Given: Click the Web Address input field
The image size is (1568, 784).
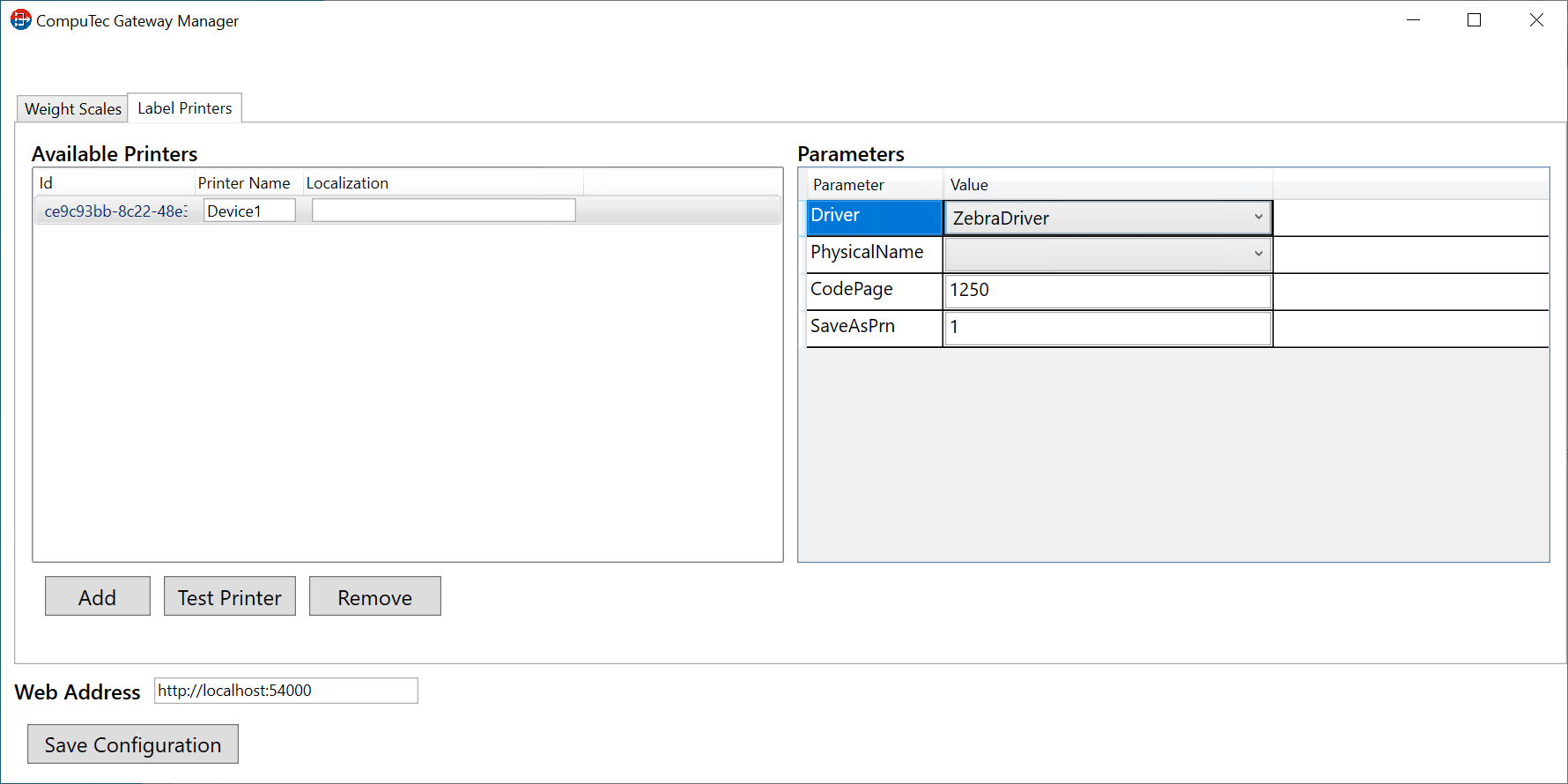Looking at the screenshot, I should pyautogui.click(x=285, y=691).
